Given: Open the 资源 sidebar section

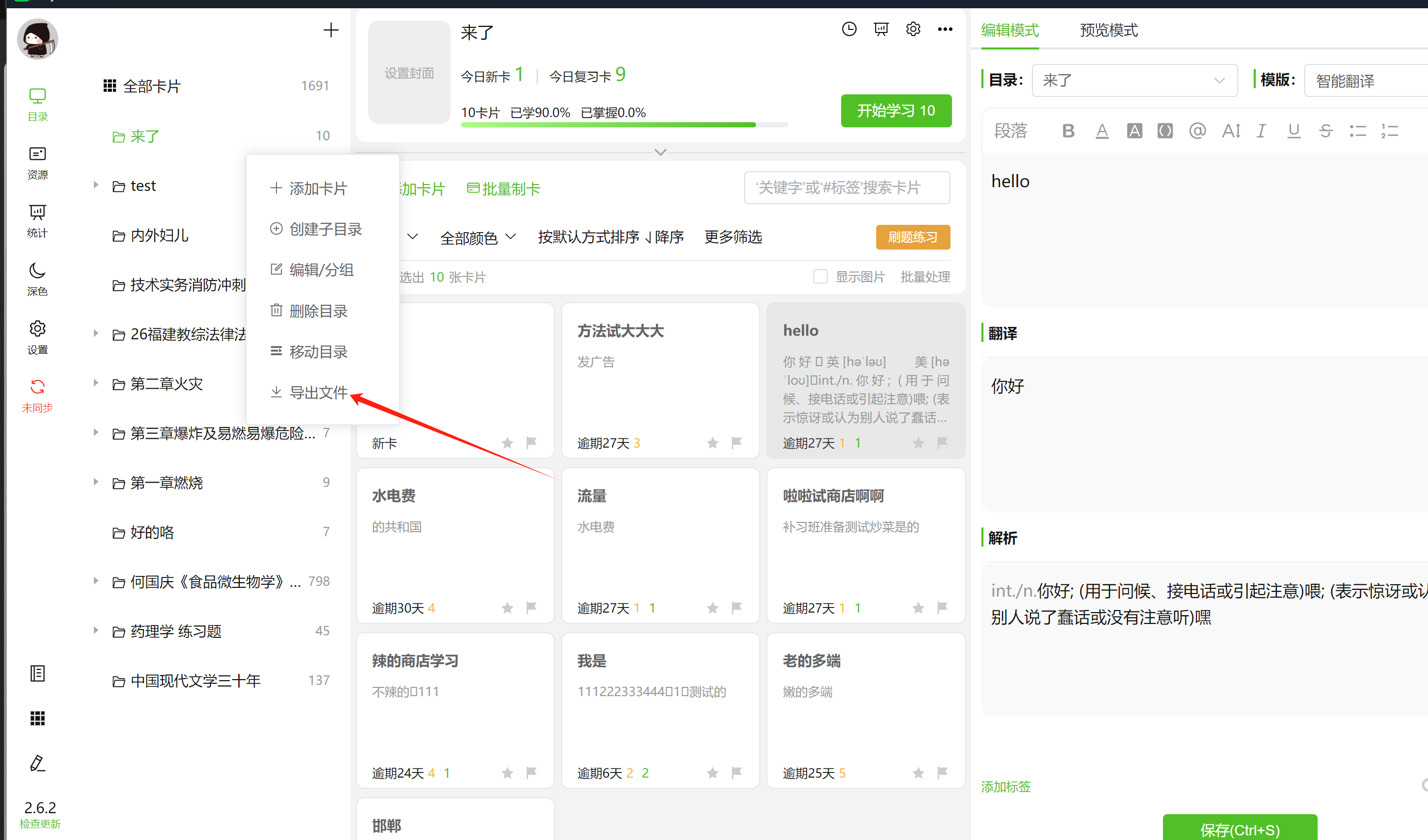Looking at the screenshot, I should point(38,163).
